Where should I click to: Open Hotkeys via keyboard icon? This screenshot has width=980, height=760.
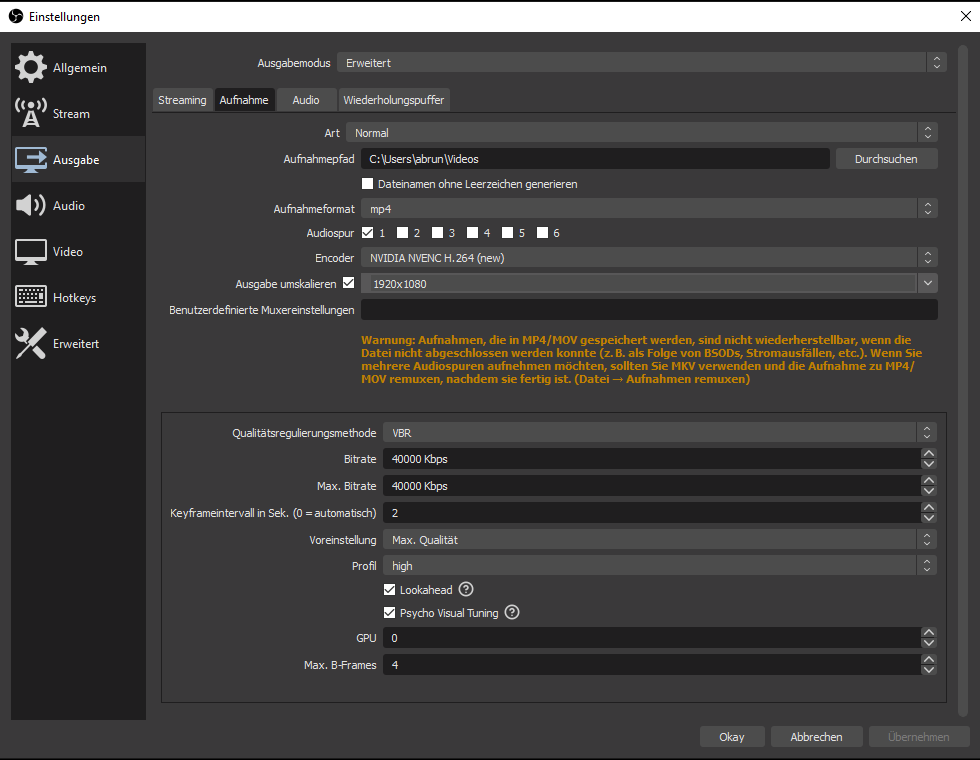click(31, 297)
